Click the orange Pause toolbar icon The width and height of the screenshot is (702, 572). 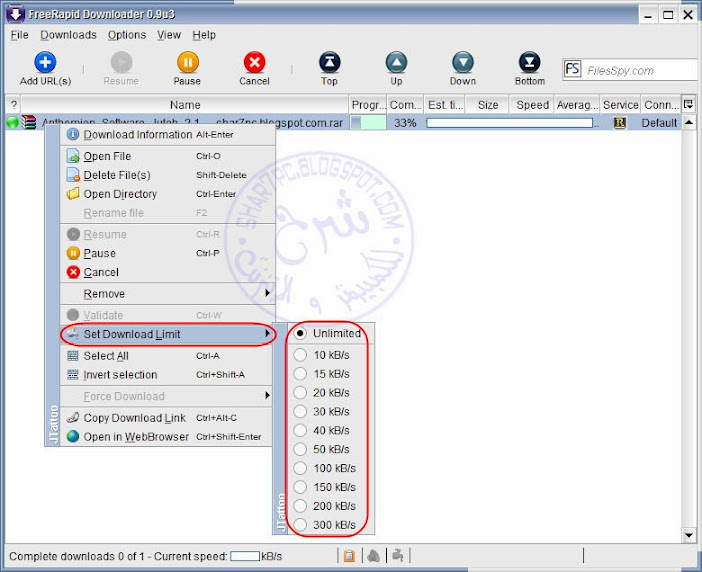tap(188, 62)
